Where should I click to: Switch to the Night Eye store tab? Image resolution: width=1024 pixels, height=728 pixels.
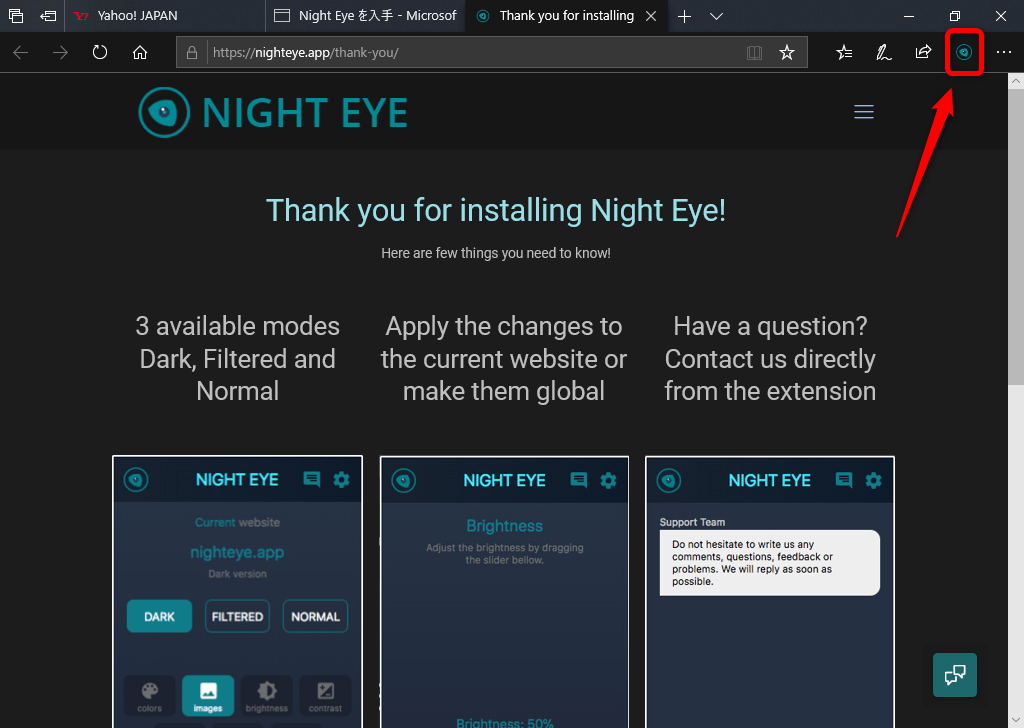[366, 16]
